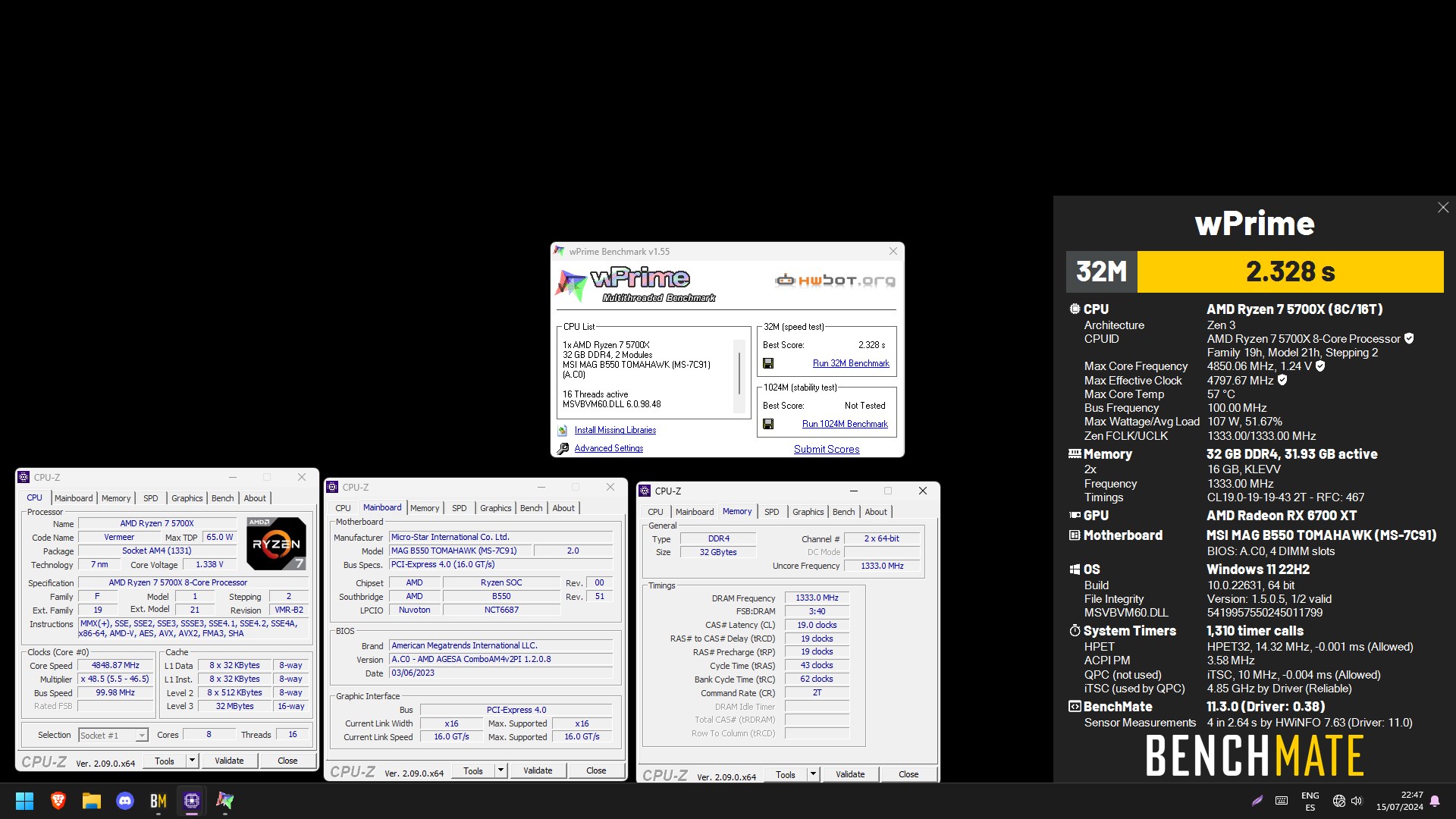
Task: Open the Mainboard tab in CPU window
Action: coord(74,498)
